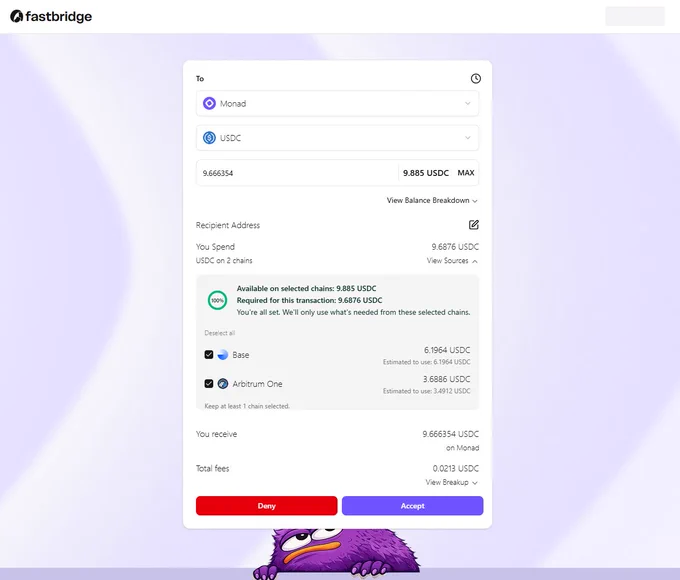Click the Monad chain icon

tap(209, 103)
